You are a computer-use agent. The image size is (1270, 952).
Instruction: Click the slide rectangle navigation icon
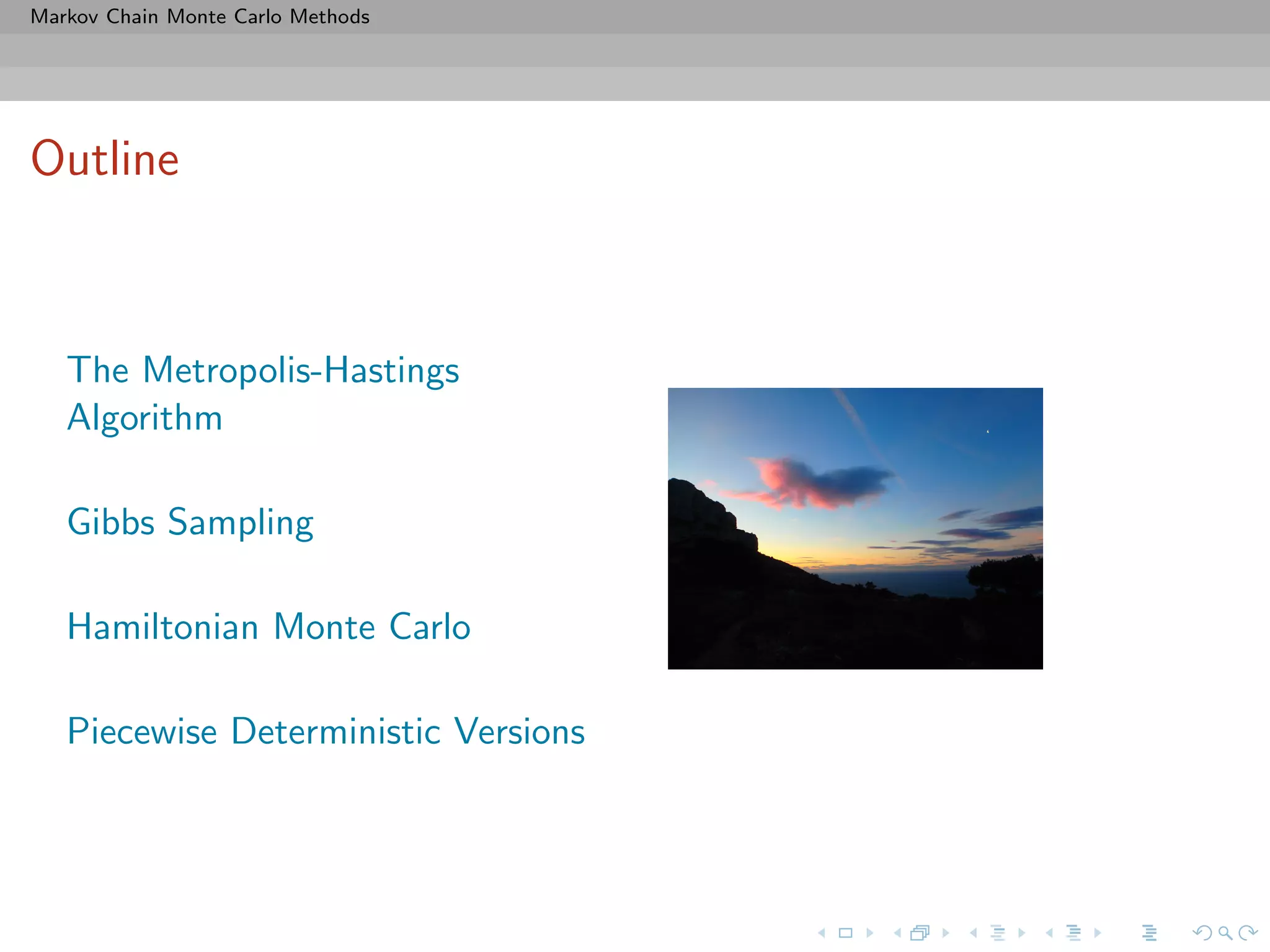point(845,933)
